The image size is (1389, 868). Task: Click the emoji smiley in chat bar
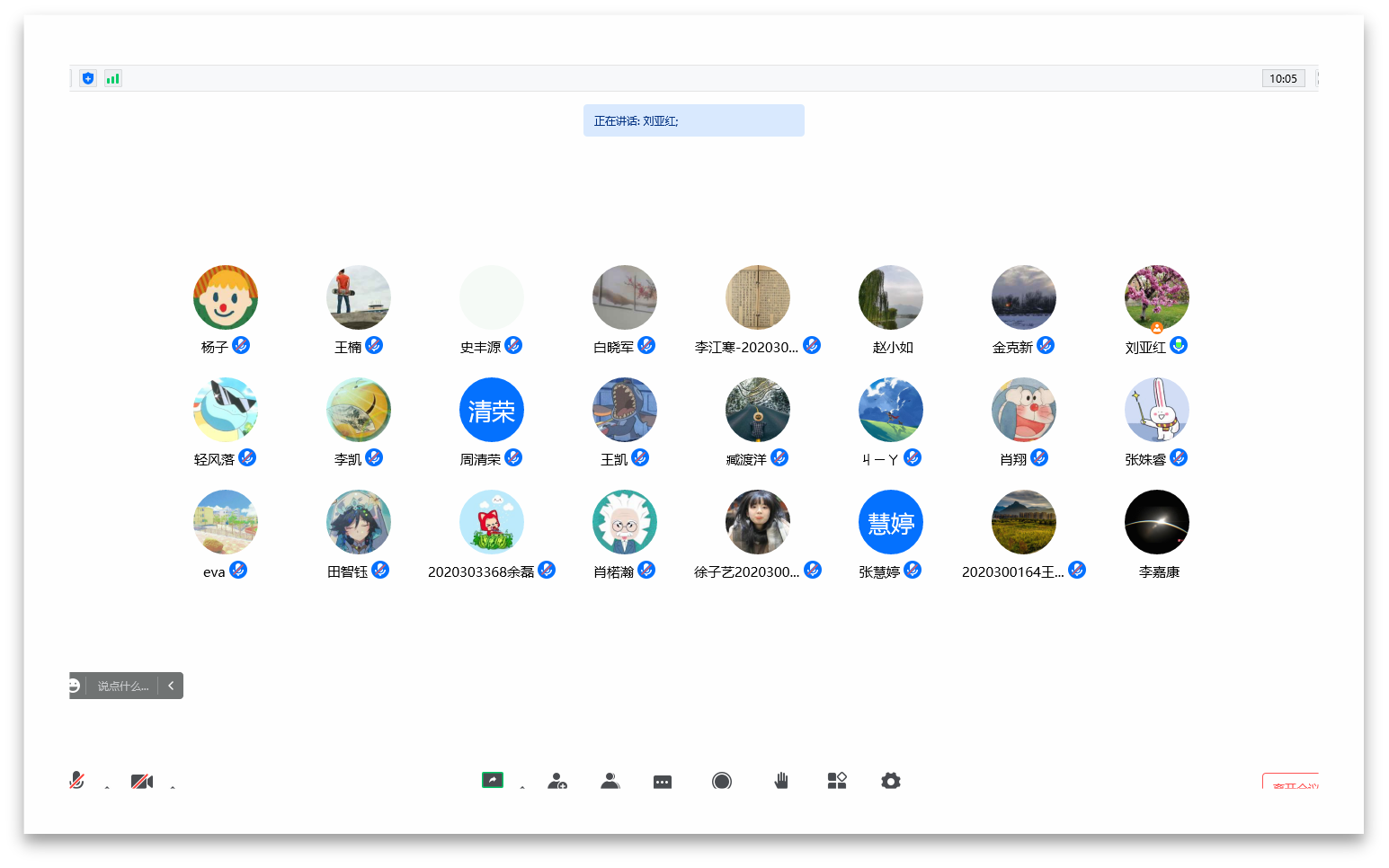(75, 686)
